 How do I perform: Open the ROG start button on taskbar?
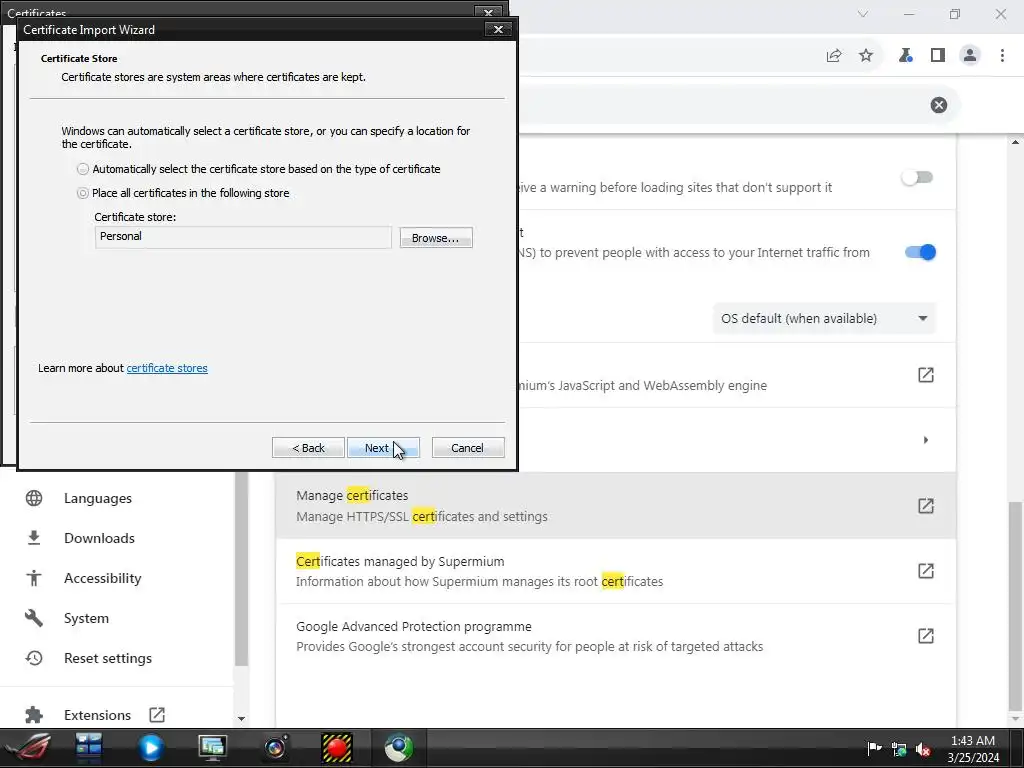coord(27,748)
